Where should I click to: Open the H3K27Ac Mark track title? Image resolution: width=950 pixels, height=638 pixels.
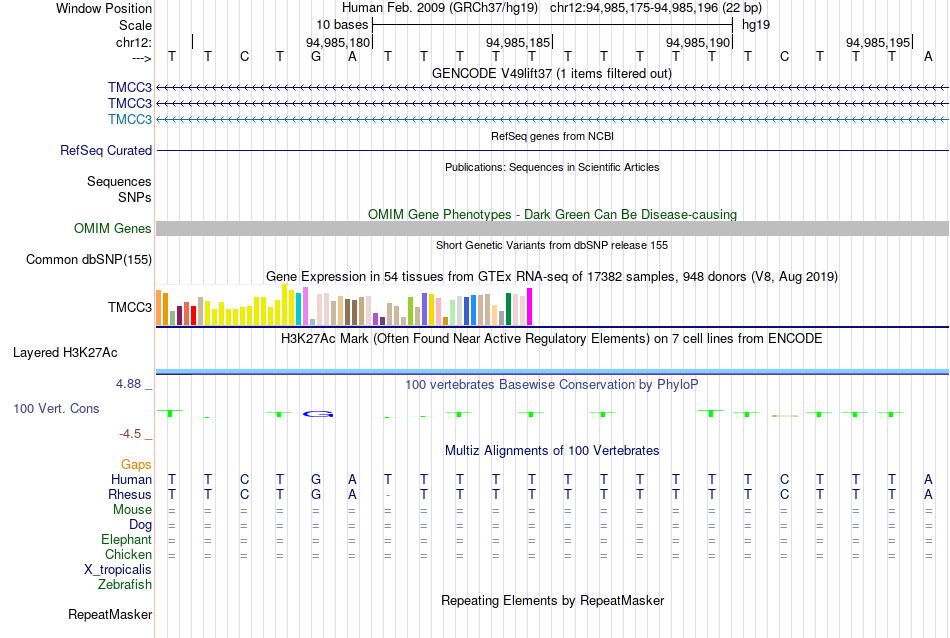552,339
